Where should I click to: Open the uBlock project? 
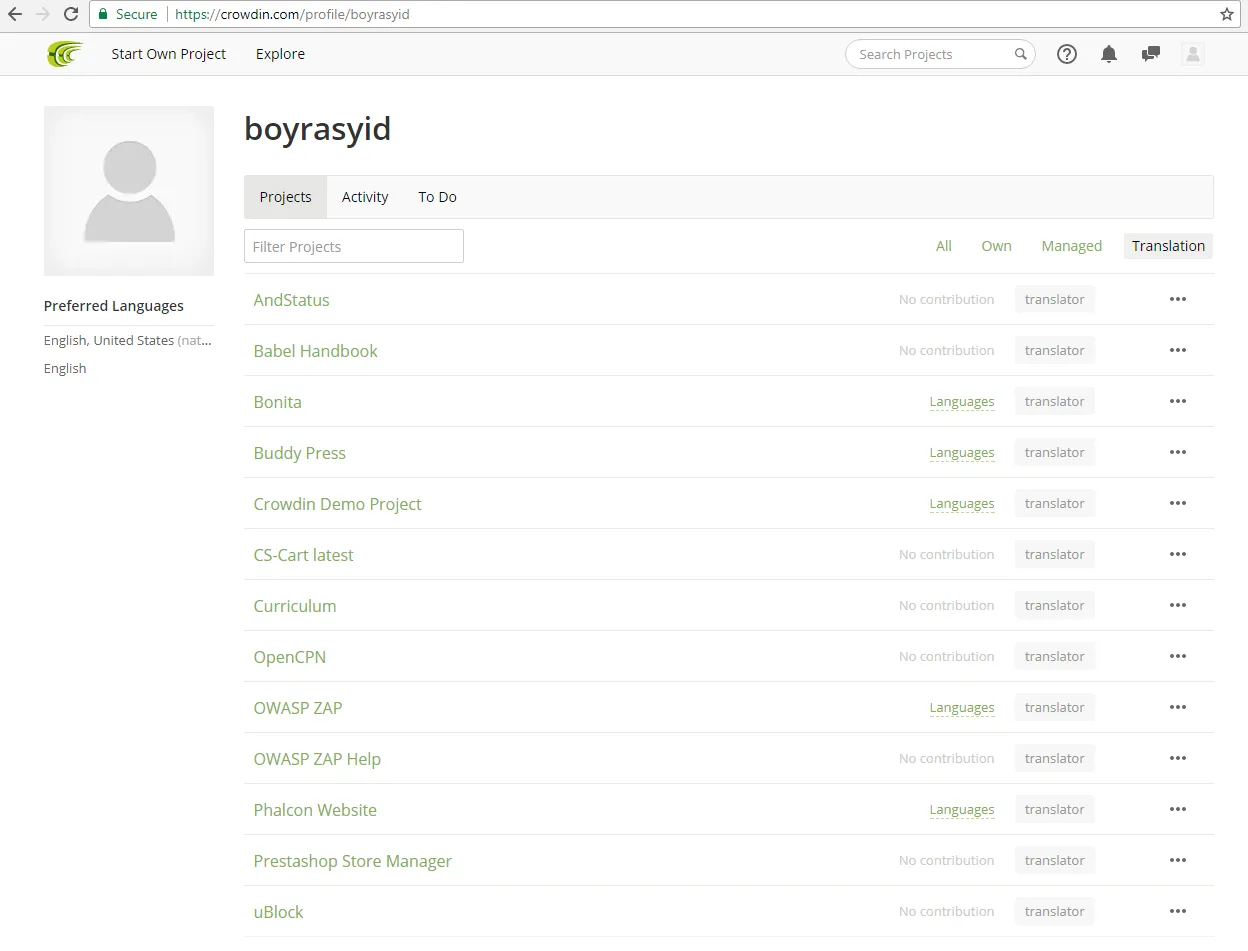(x=278, y=912)
